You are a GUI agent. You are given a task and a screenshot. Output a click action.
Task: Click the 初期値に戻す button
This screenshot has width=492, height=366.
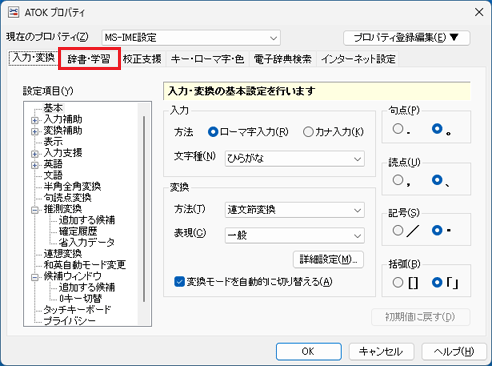click(x=421, y=317)
